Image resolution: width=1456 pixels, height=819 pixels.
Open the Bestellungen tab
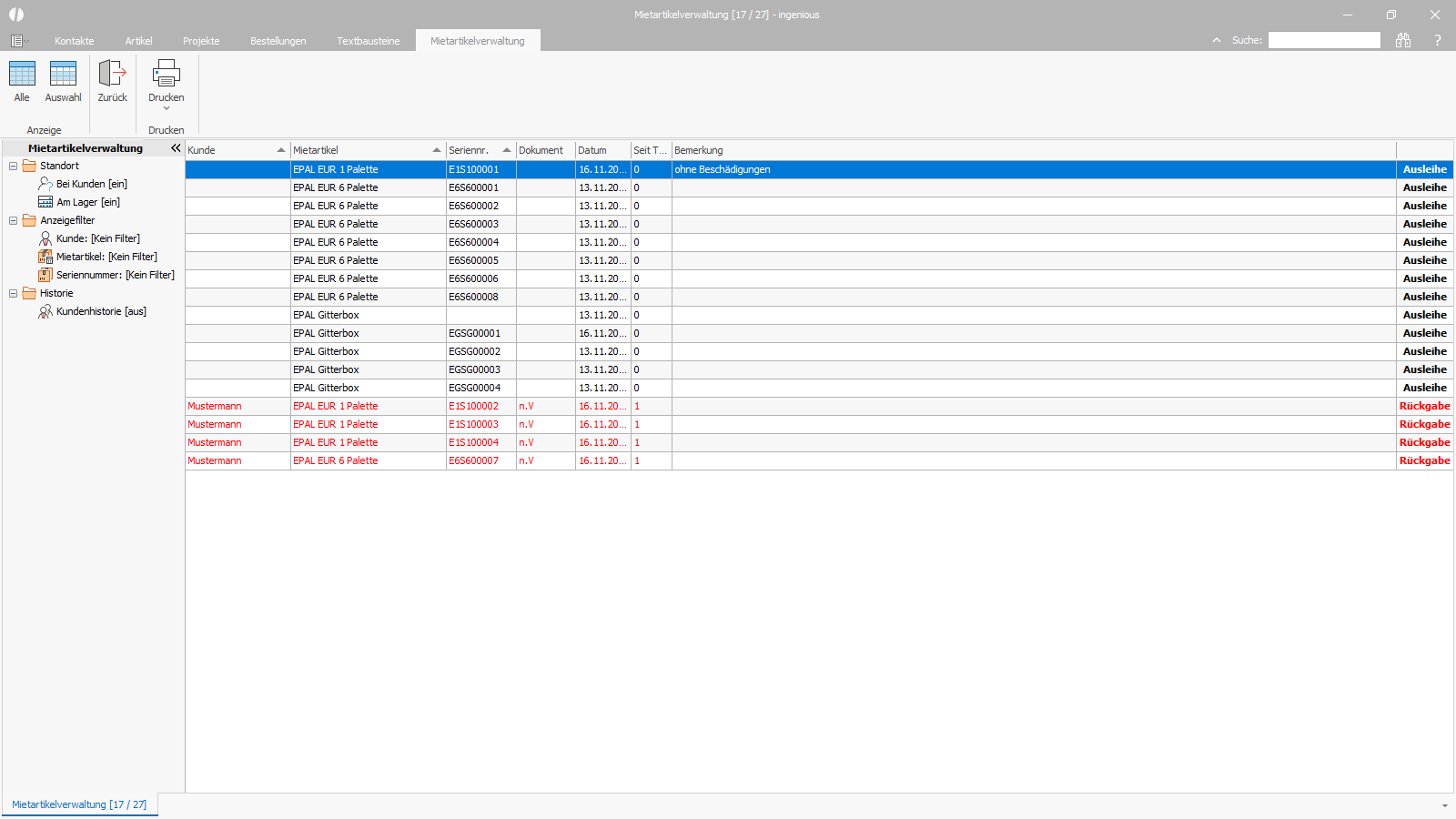(x=278, y=41)
